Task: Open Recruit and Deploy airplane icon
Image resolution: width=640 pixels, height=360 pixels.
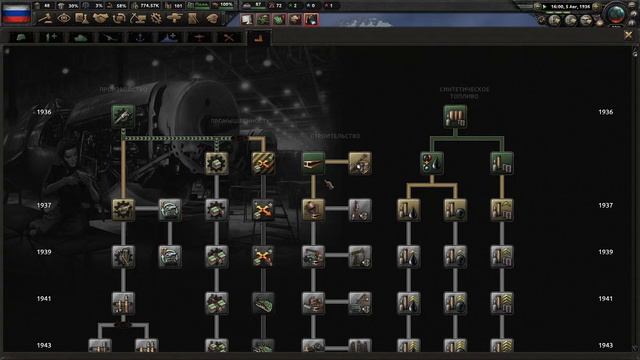Action: 174,19
